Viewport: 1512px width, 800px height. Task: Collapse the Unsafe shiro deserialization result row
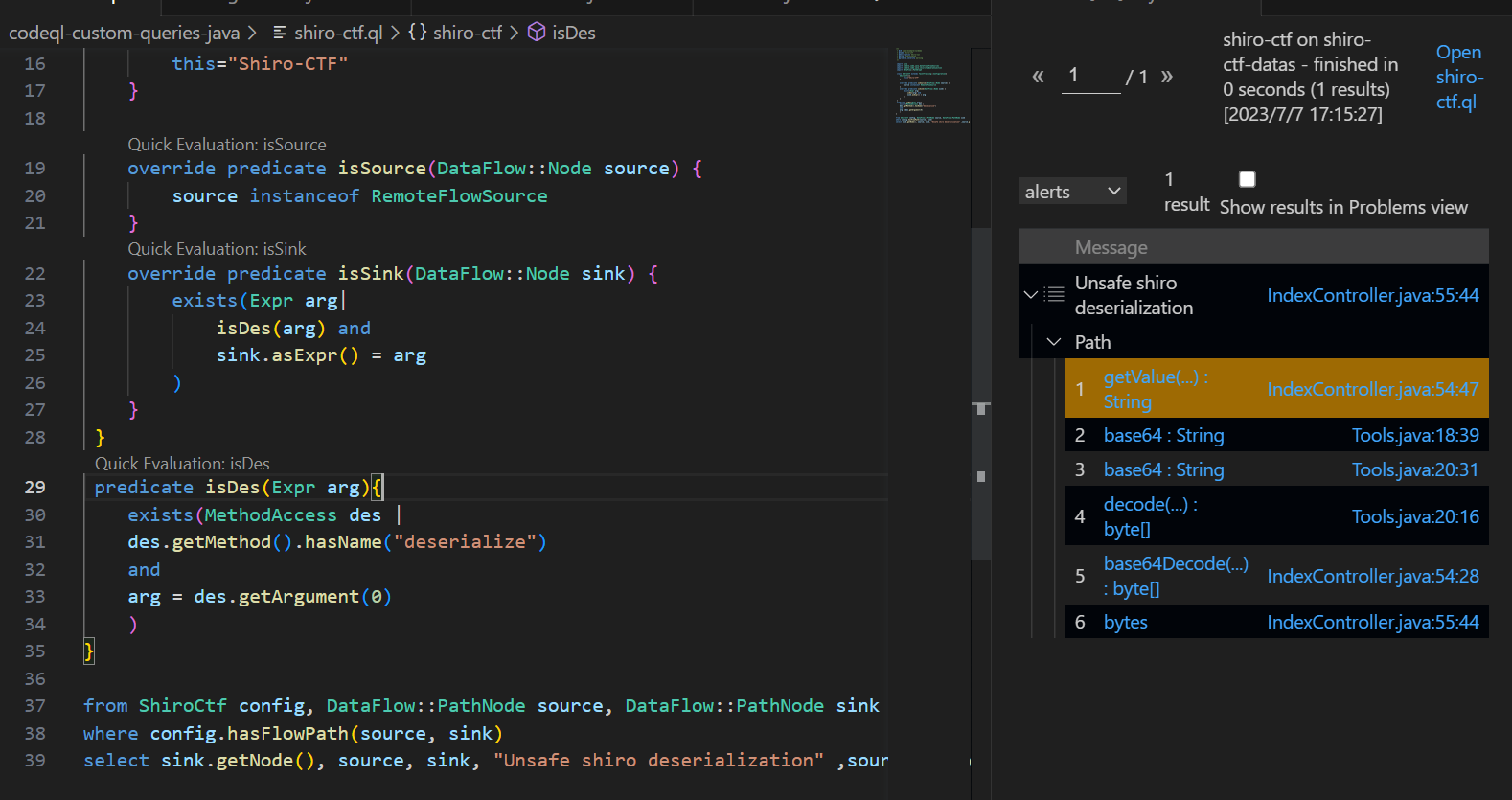click(x=1031, y=294)
